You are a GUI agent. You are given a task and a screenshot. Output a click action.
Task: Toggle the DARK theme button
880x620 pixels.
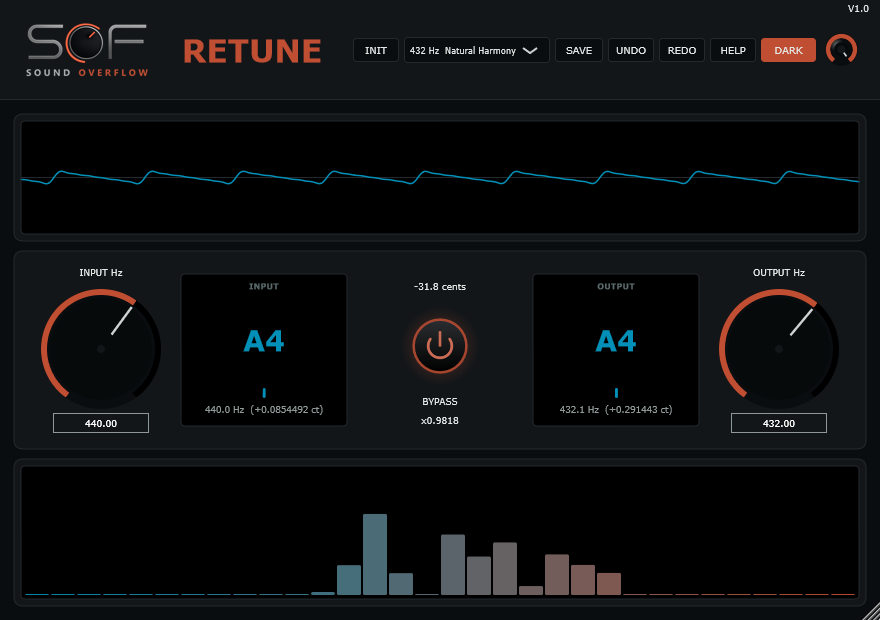[788, 50]
